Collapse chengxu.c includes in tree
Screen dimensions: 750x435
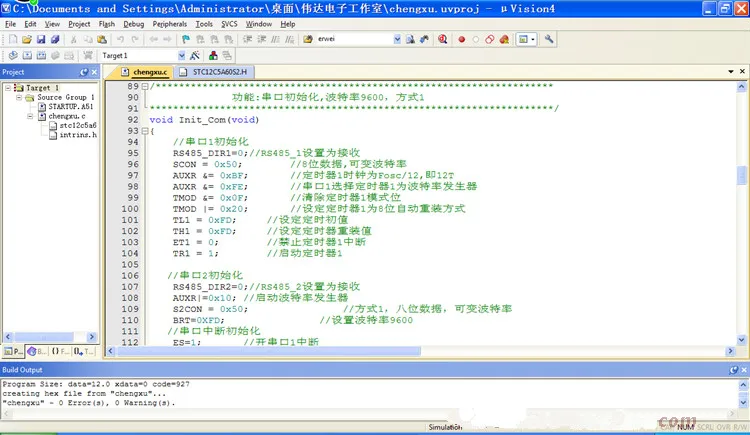point(30,116)
